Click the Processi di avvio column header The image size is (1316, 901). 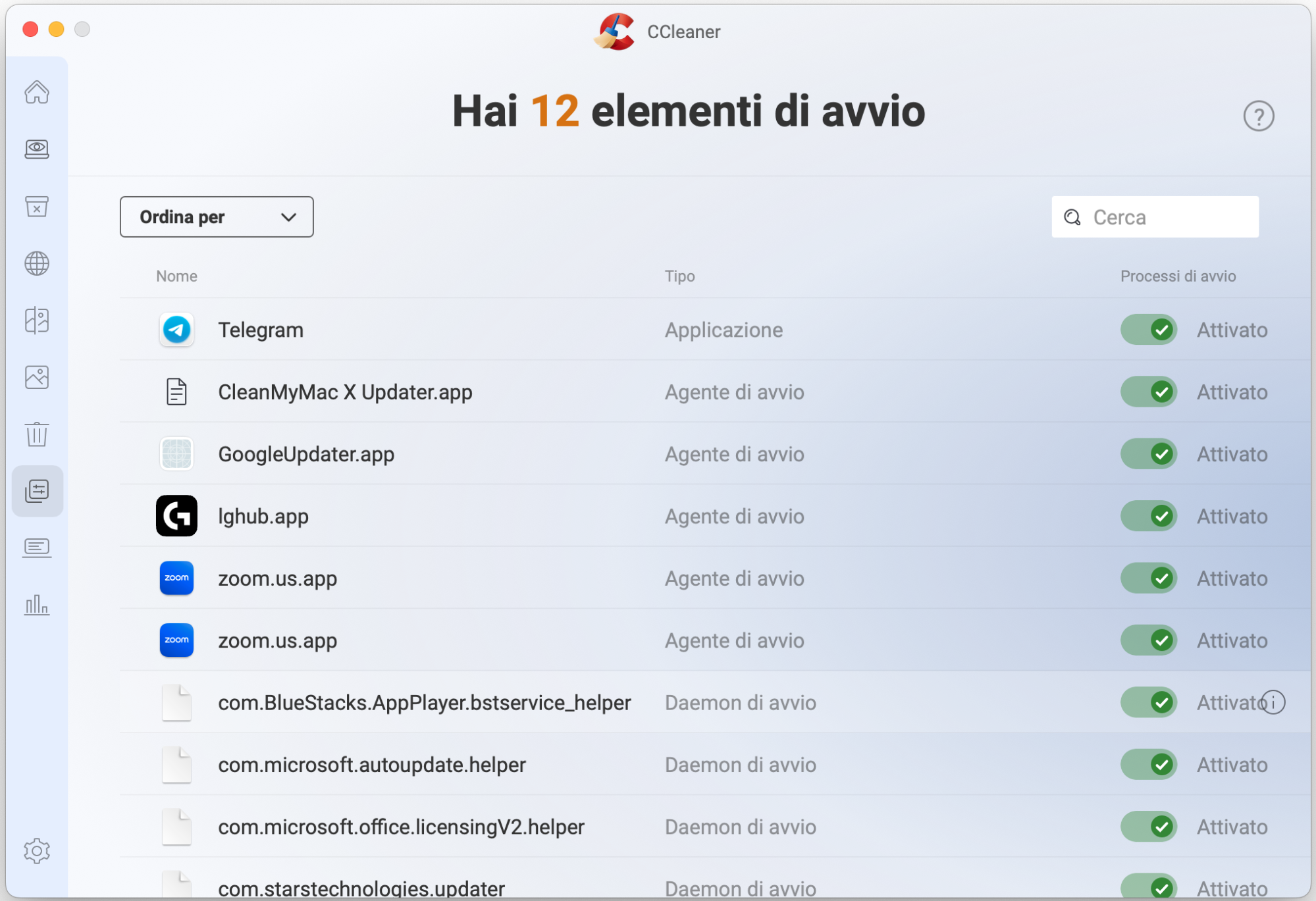tap(1178, 276)
